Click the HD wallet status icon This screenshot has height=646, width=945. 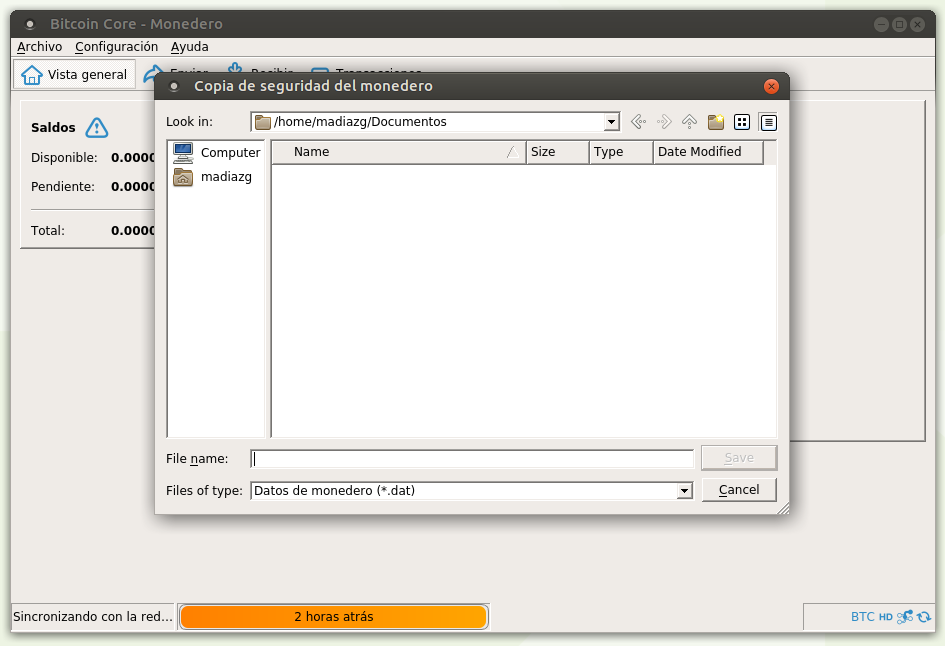click(885, 617)
